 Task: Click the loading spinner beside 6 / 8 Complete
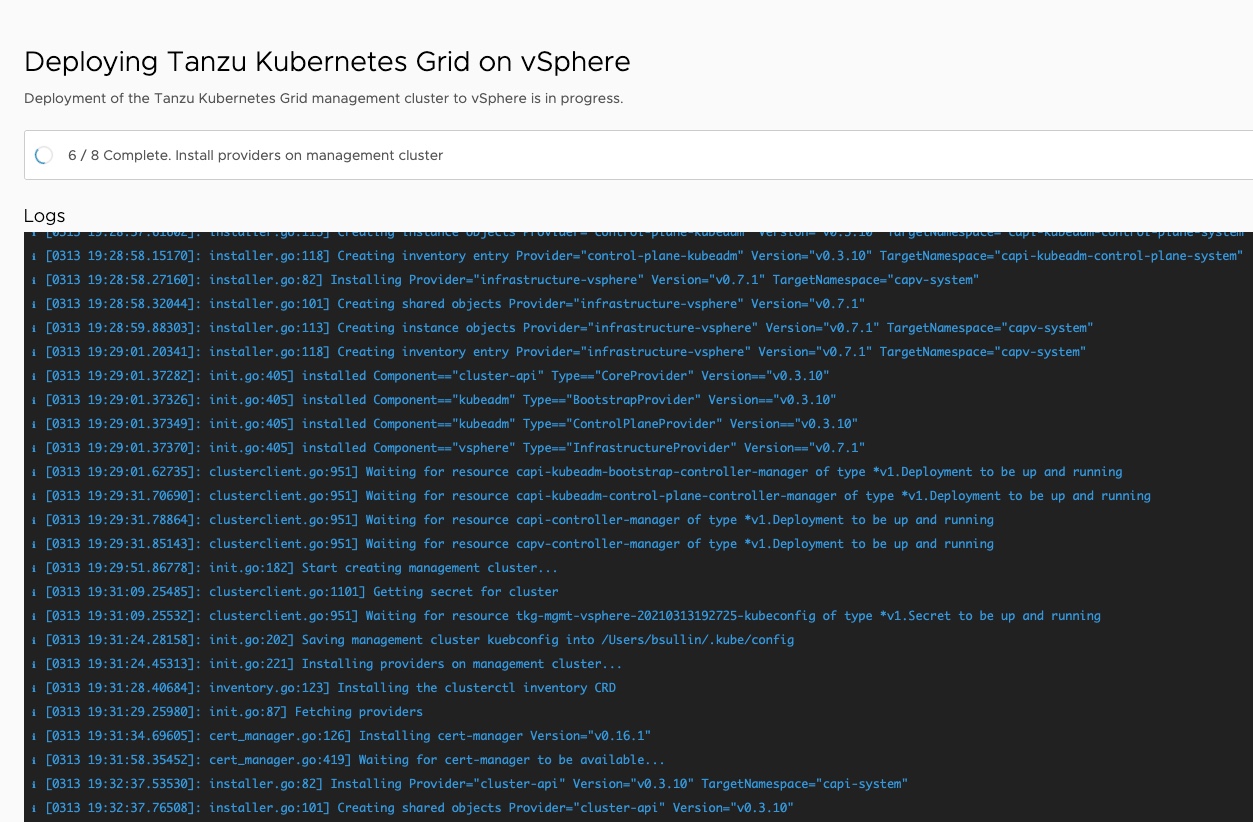[x=44, y=155]
